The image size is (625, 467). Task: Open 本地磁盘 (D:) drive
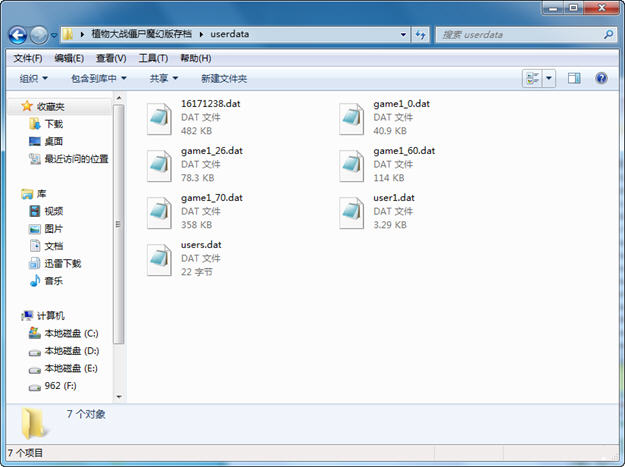[72, 351]
